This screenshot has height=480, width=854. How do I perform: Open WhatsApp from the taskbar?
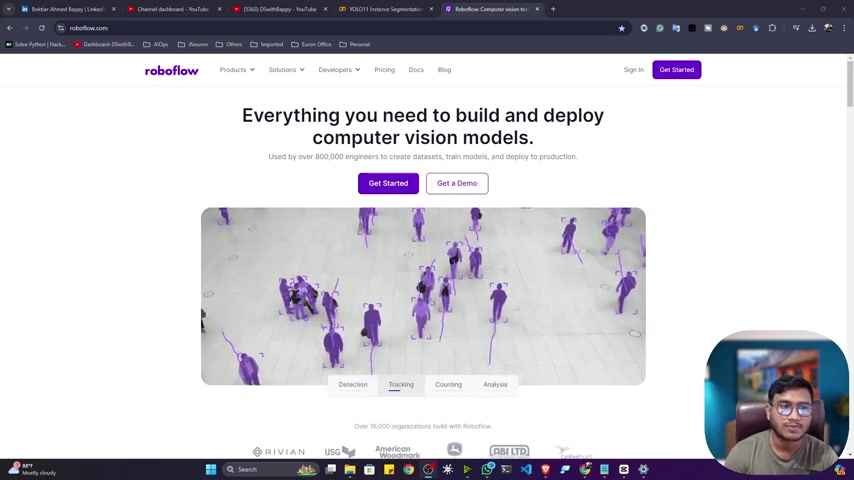tap(487, 469)
